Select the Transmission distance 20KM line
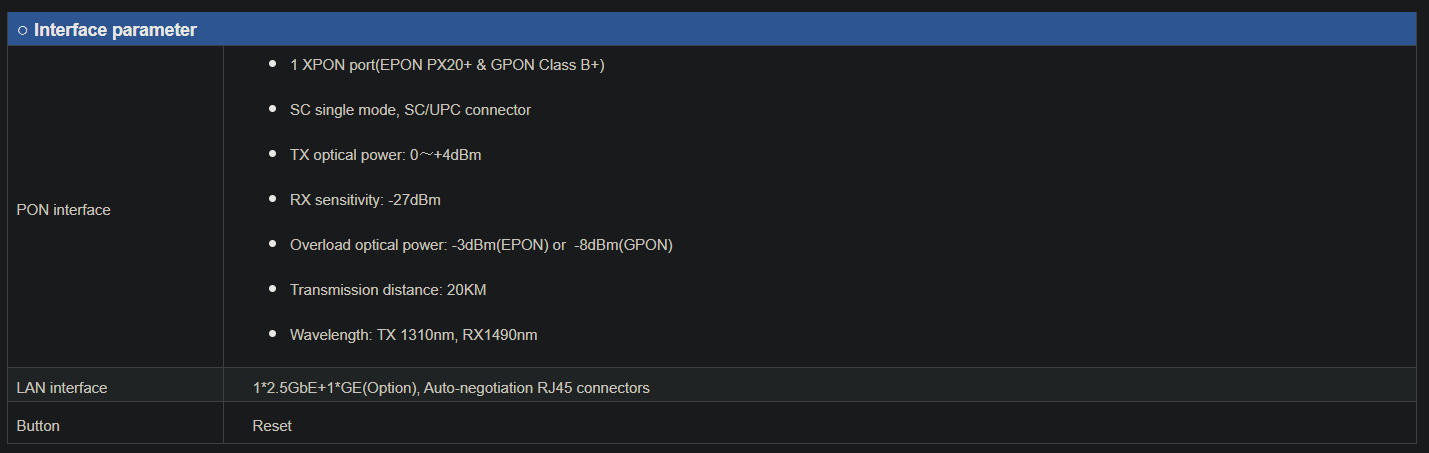1429x453 pixels. click(x=388, y=290)
